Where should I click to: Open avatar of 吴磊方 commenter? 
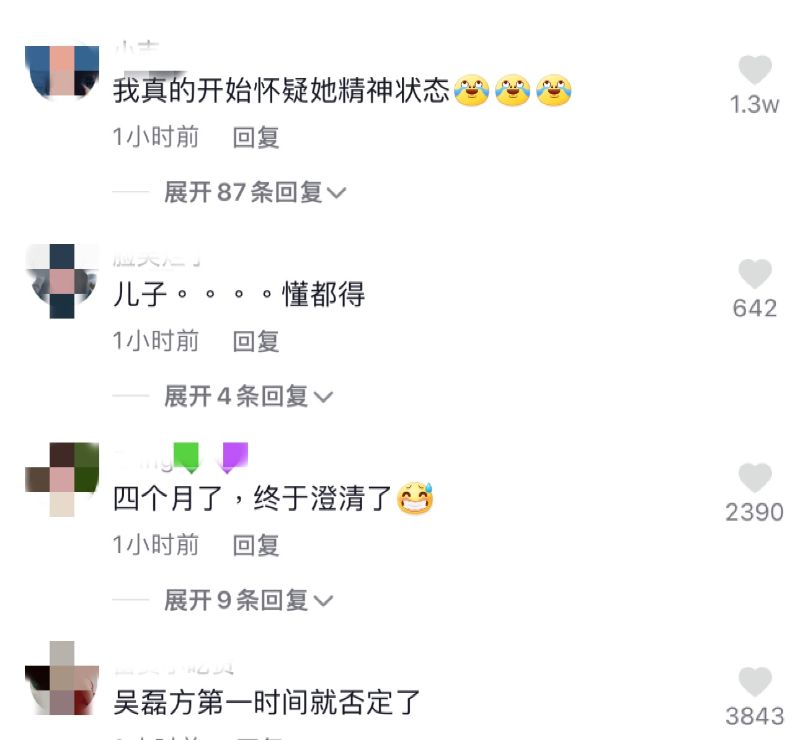pos(62,678)
